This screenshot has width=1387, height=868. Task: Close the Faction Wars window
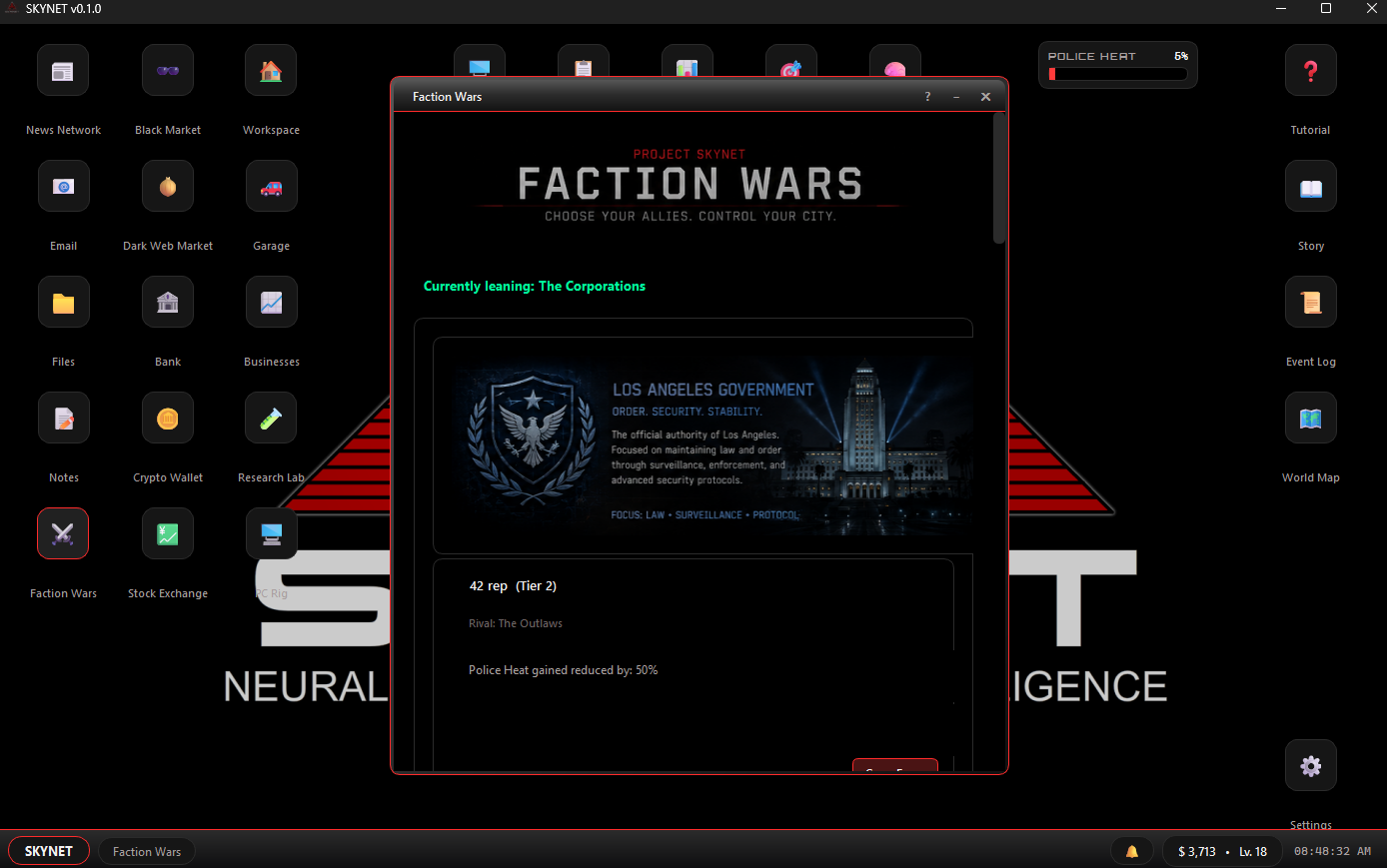(x=985, y=97)
